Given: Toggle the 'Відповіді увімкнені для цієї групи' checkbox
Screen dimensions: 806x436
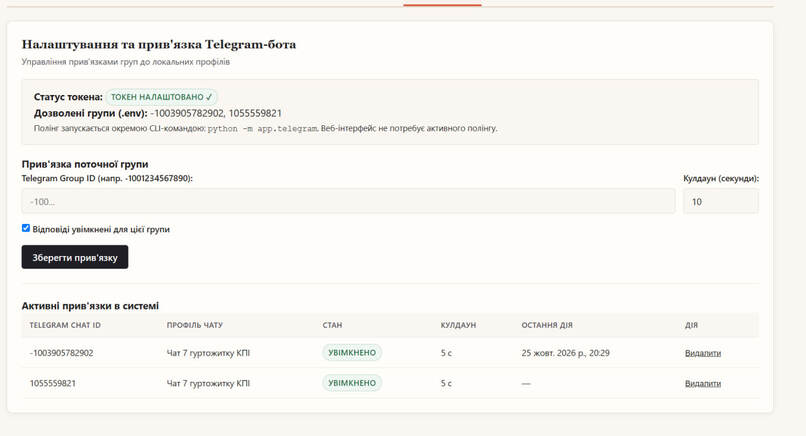Looking at the screenshot, I should [26, 228].
